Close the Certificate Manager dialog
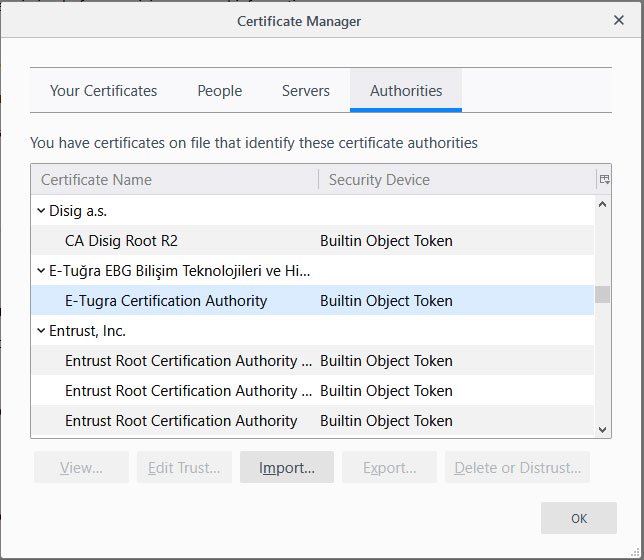 tap(618, 20)
